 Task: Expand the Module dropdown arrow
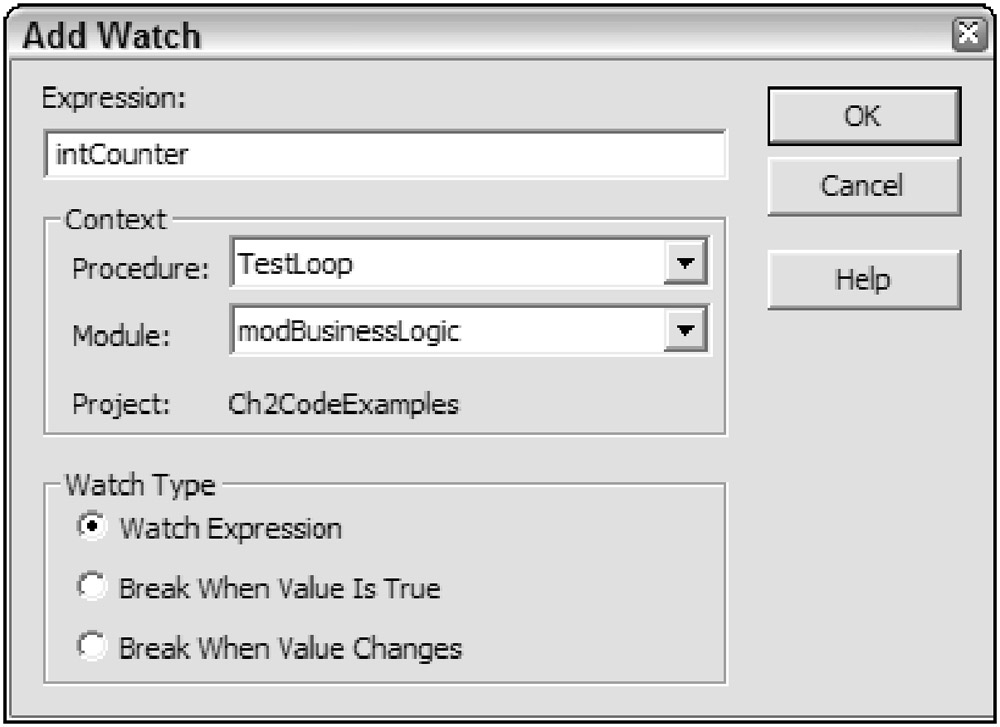pos(685,331)
